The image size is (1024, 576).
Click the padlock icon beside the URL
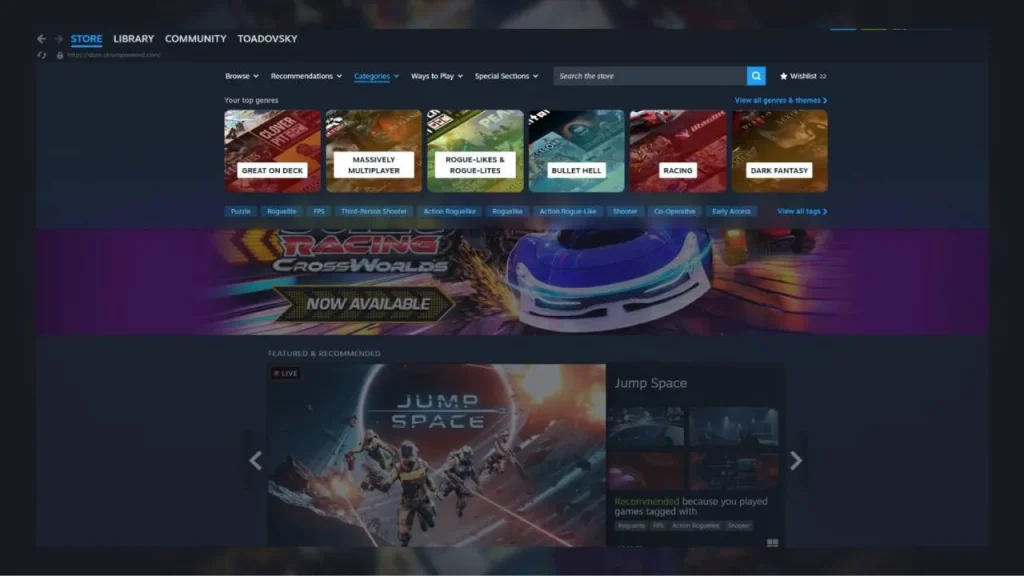click(x=60, y=55)
